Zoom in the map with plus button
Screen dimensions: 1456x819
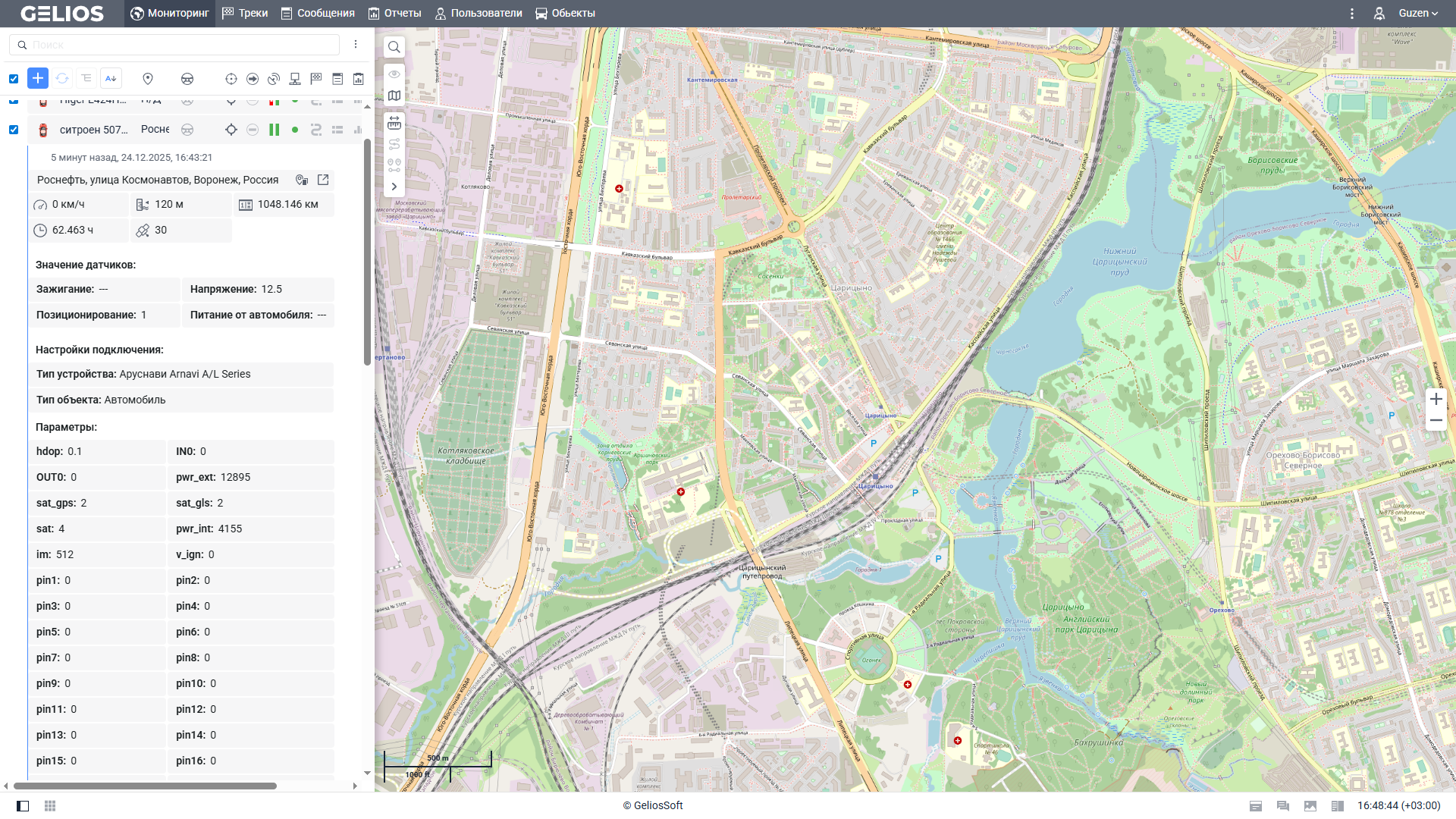click(1436, 399)
